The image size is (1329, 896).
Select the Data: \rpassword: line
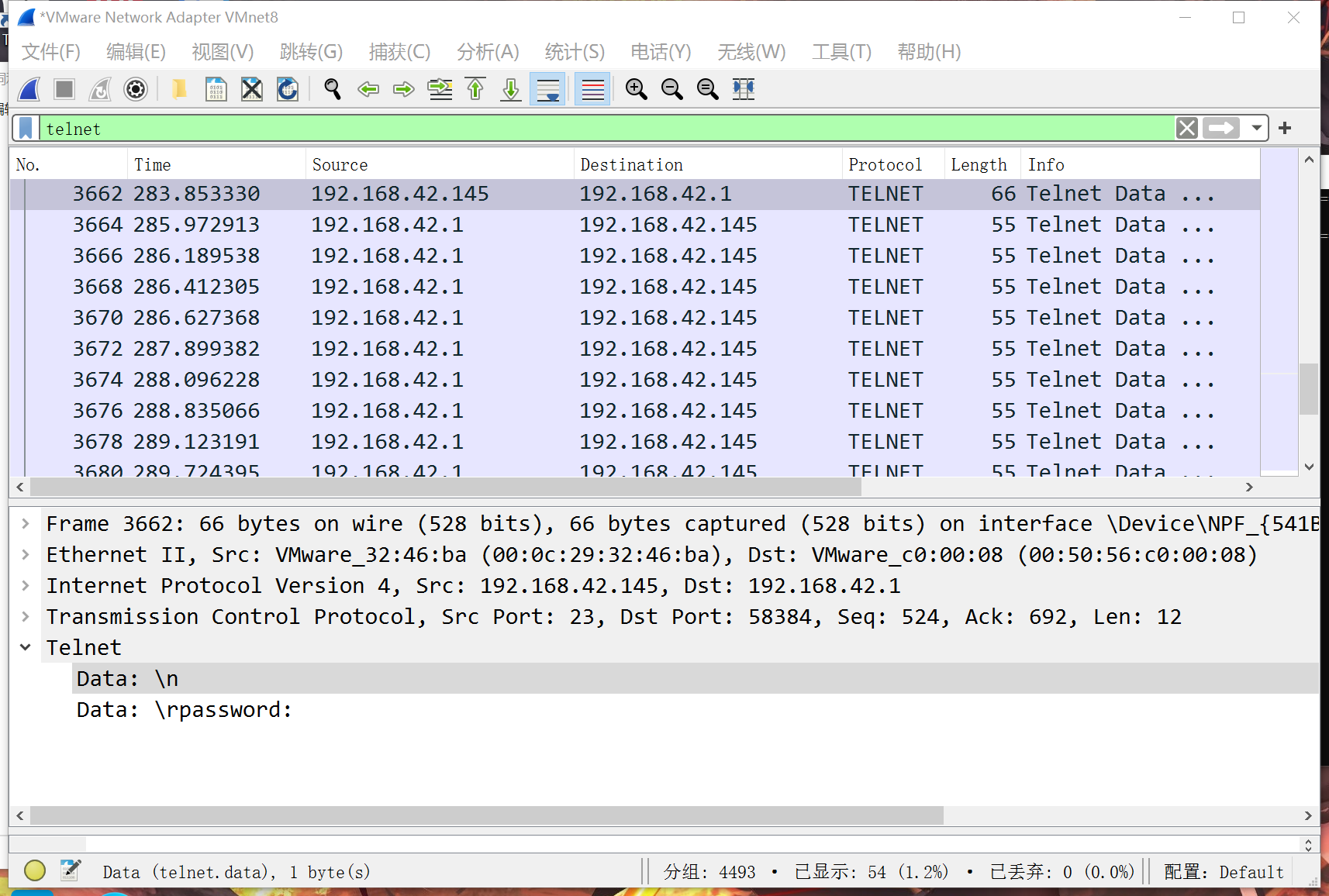(x=184, y=710)
